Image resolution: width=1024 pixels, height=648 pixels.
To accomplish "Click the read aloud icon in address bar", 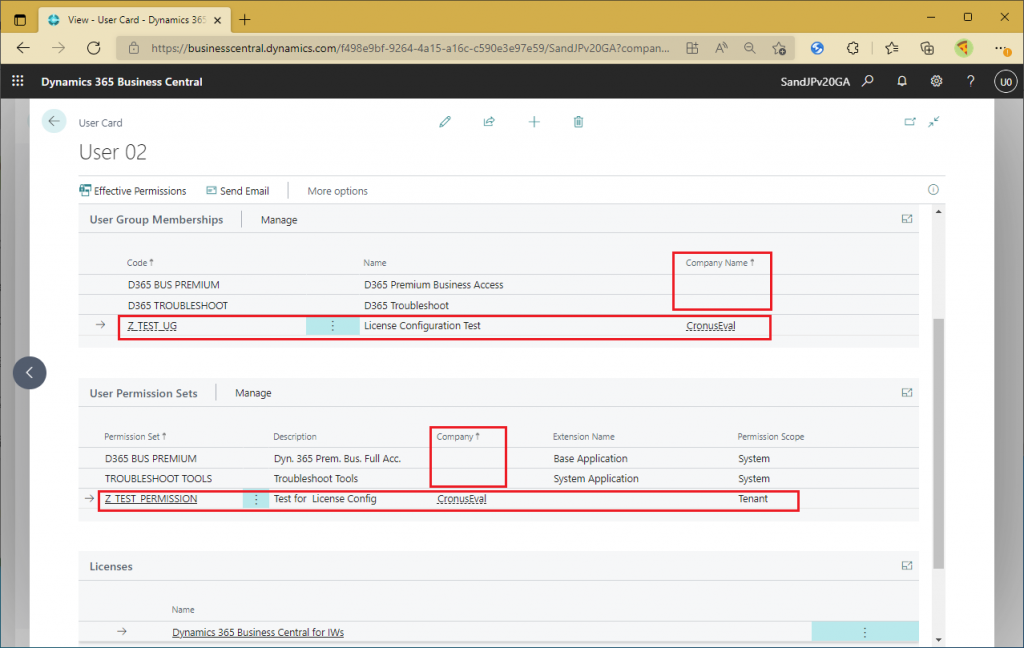I will point(721,48).
